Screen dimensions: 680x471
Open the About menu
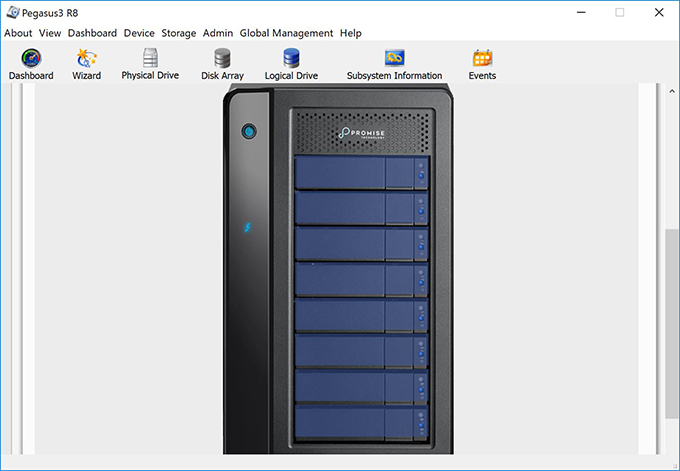click(x=18, y=33)
